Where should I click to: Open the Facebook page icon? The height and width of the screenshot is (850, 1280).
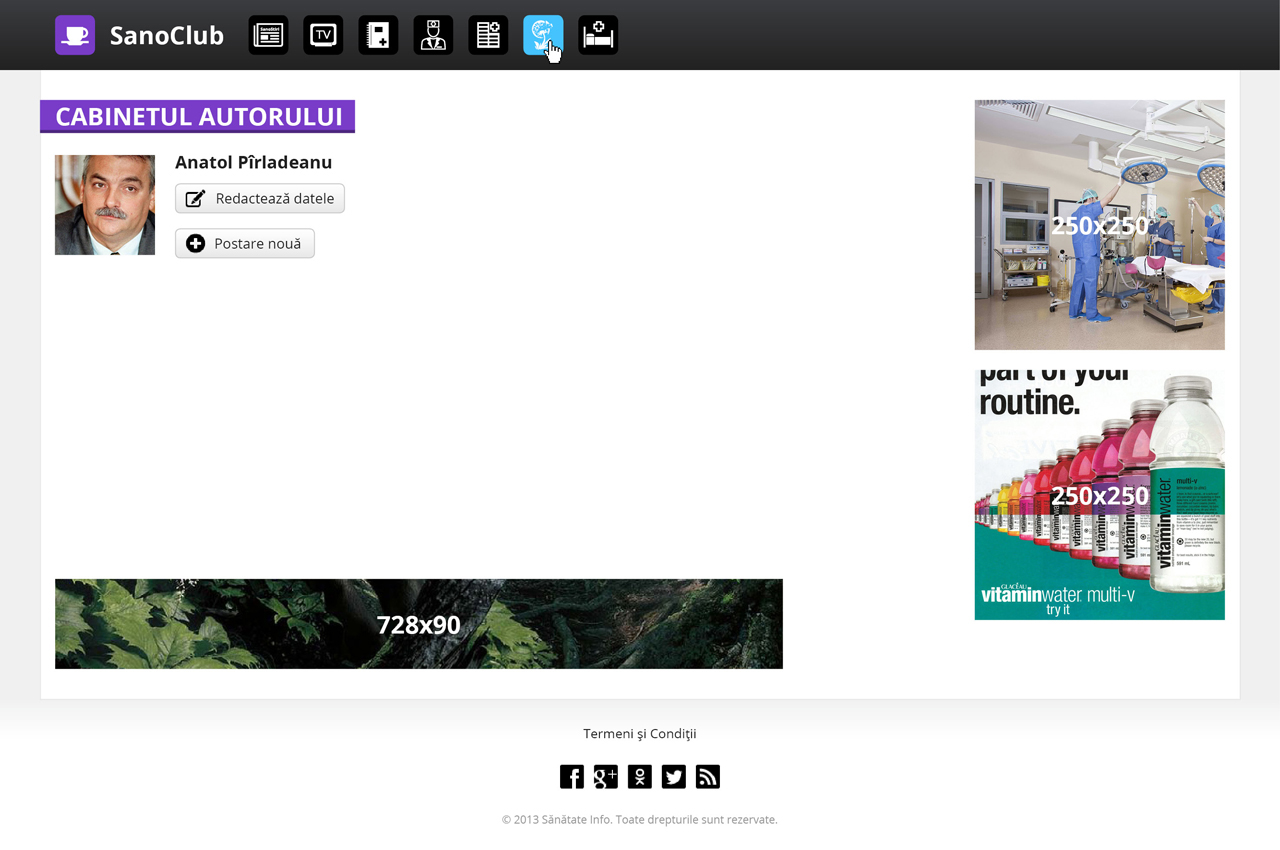[x=572, y=777]
